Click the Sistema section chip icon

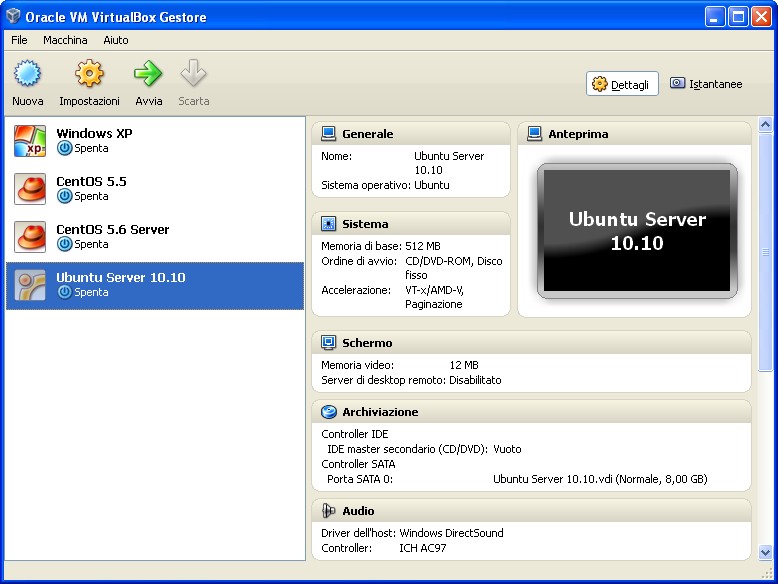(x=329, y=224)
